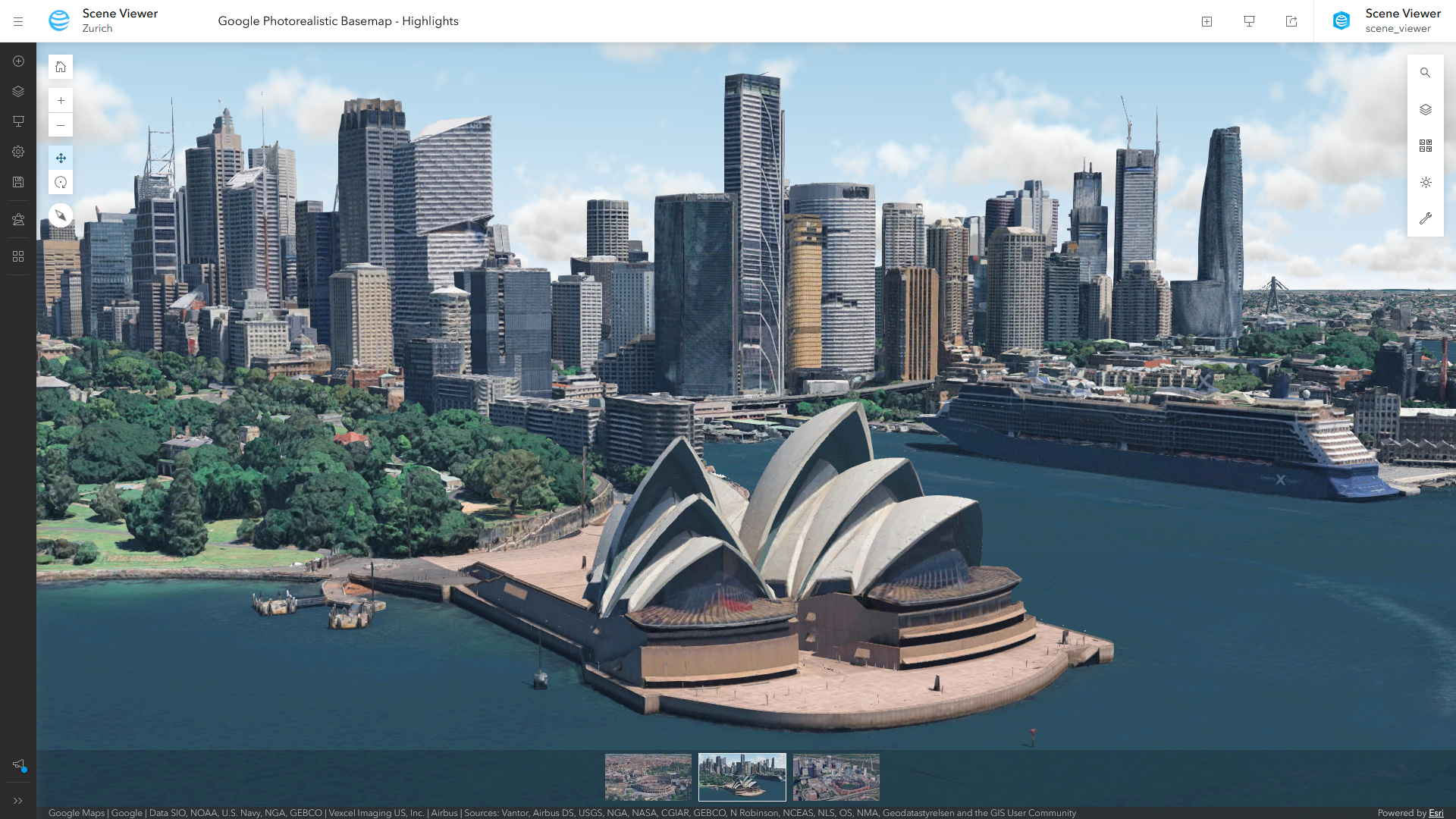Open the Scene tools wrench icon

pos(1425,218)
